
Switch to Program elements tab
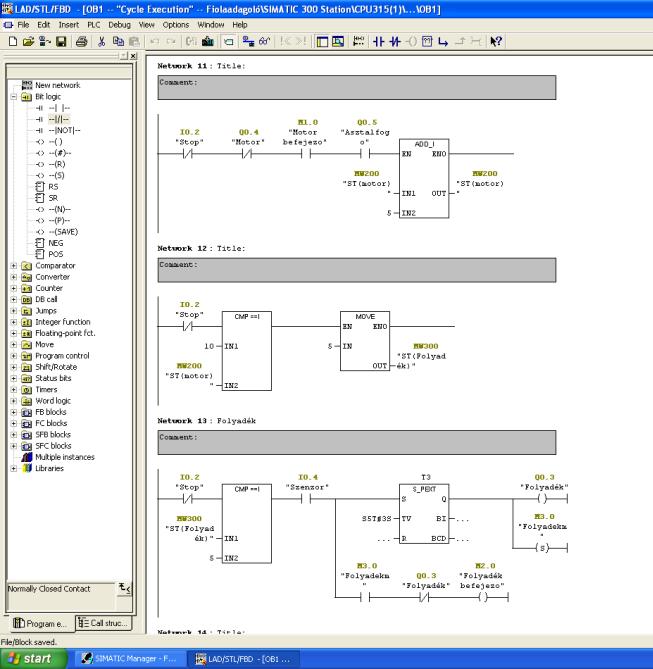(x=40, y=623)
